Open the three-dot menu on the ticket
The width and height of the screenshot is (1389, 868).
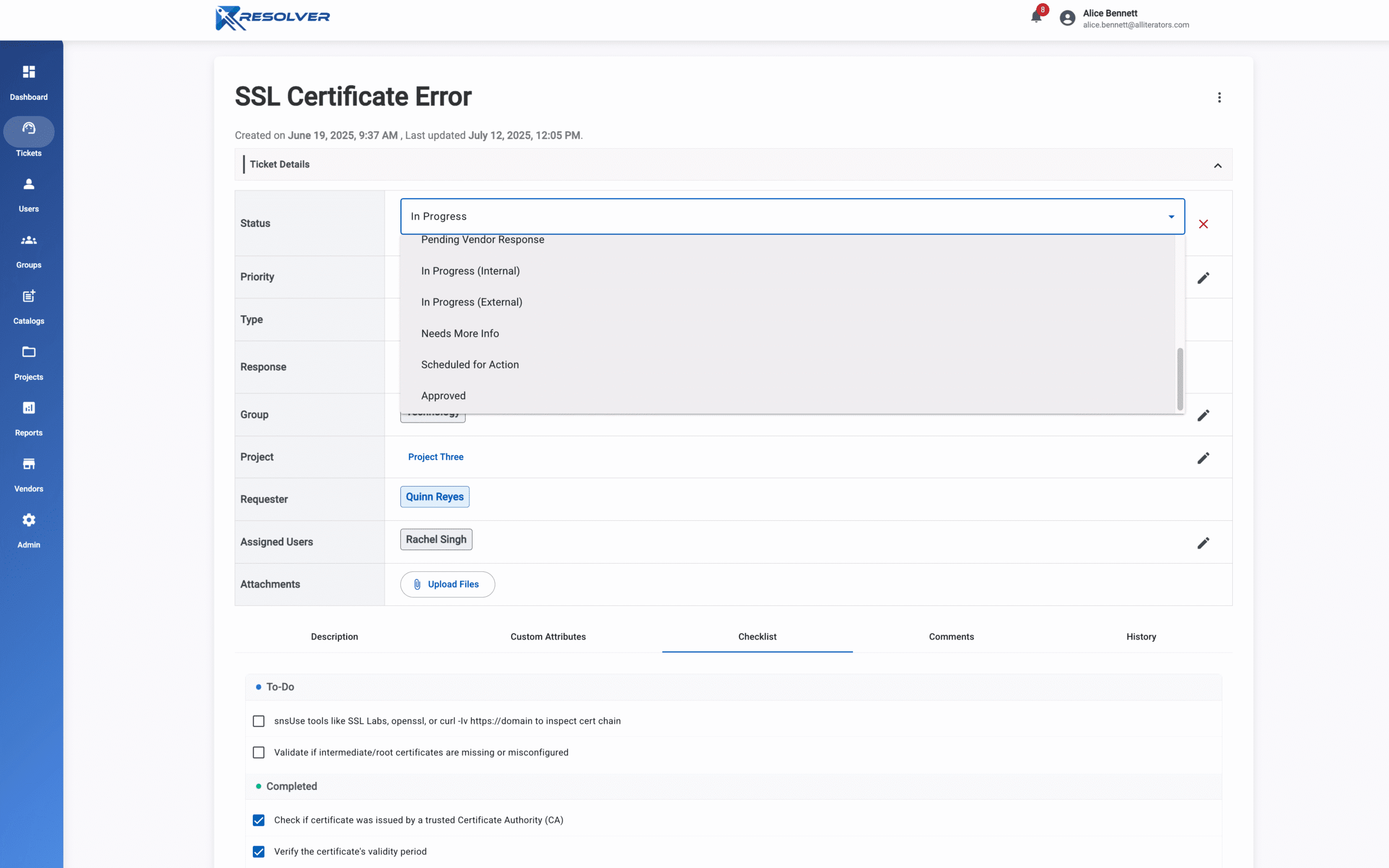click(x=1220, y=98)
